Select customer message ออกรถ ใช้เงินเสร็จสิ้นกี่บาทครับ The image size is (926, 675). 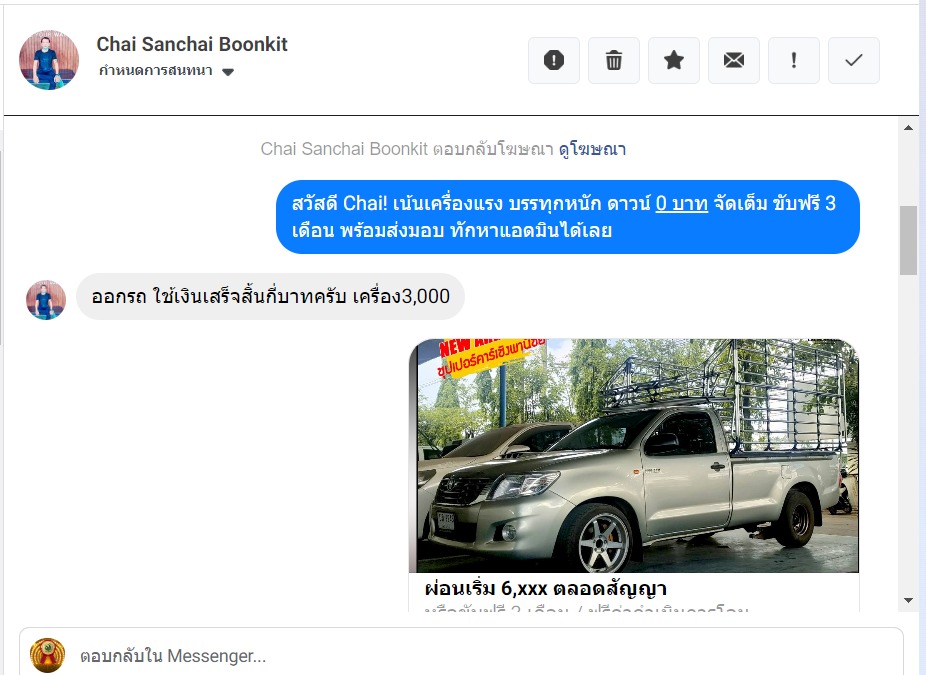[x=270, y=296]
